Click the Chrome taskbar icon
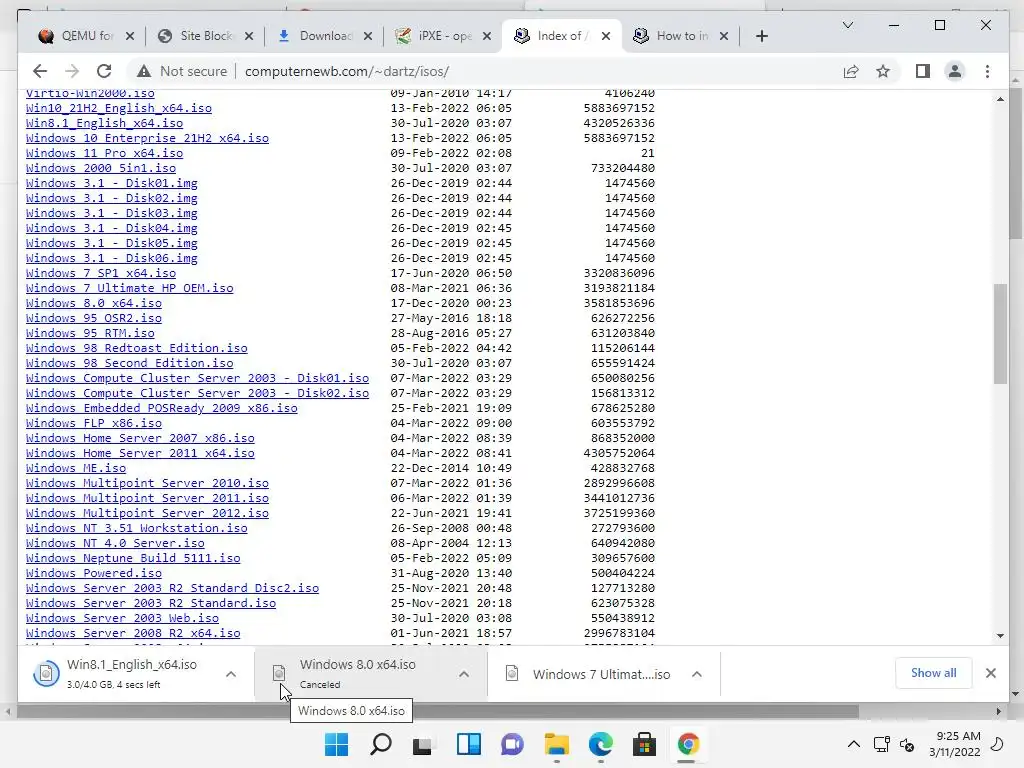The width and height of the screenshot is (1024, 768). (x=688, y=744)
